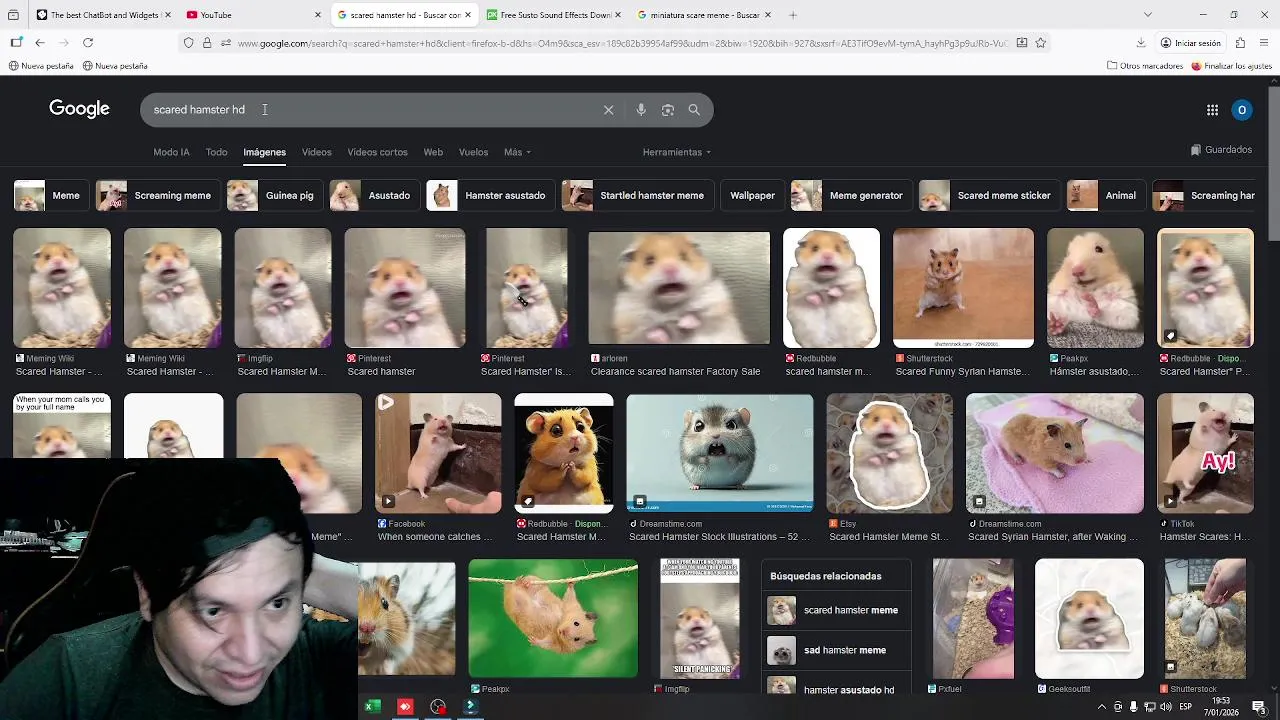The image size is (1280, 720).
Task: Filter by the Guinea pig chip
Action: [x=274, y=195]
